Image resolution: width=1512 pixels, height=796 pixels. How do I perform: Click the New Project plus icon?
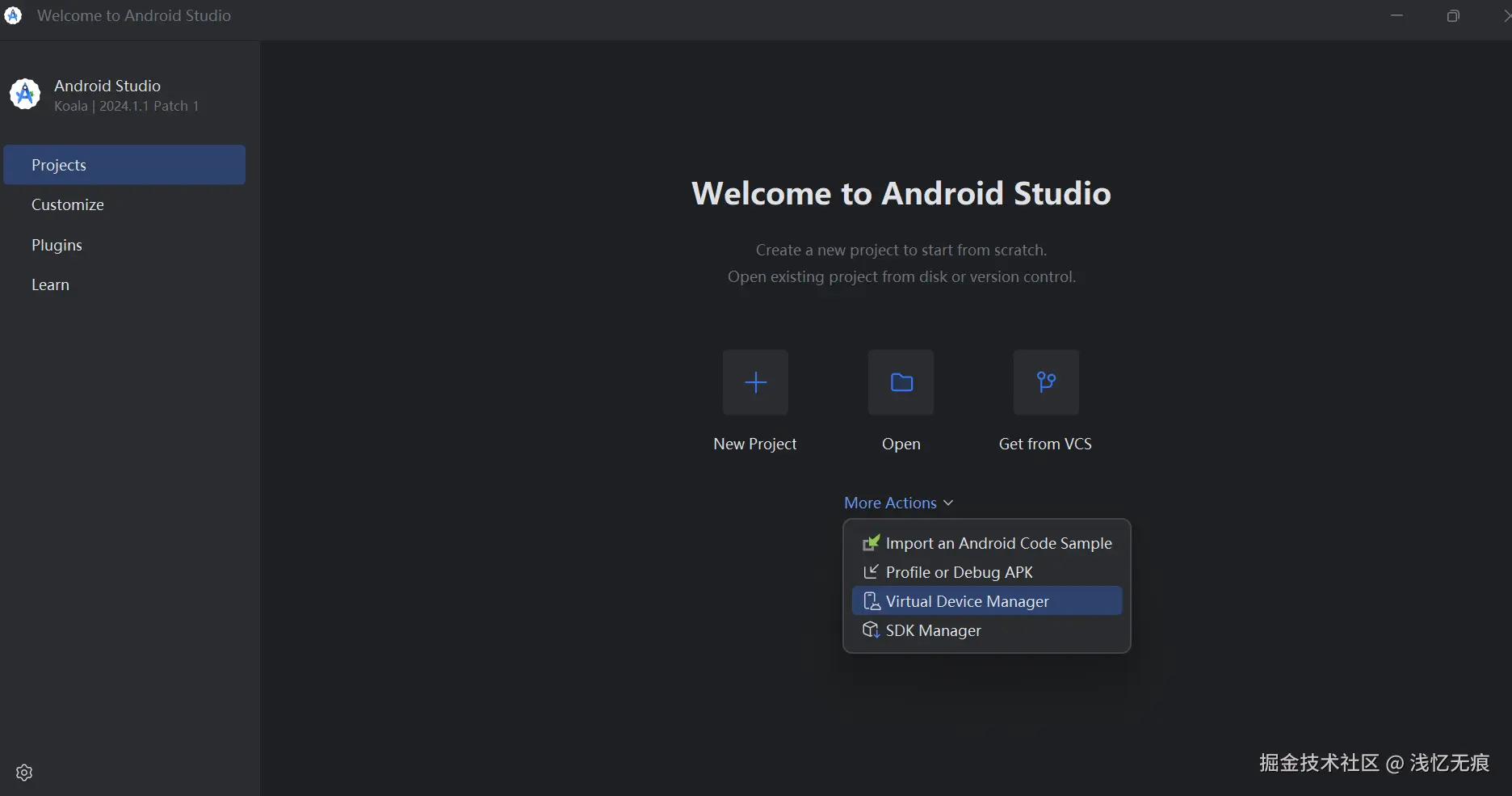coord(755,382)
